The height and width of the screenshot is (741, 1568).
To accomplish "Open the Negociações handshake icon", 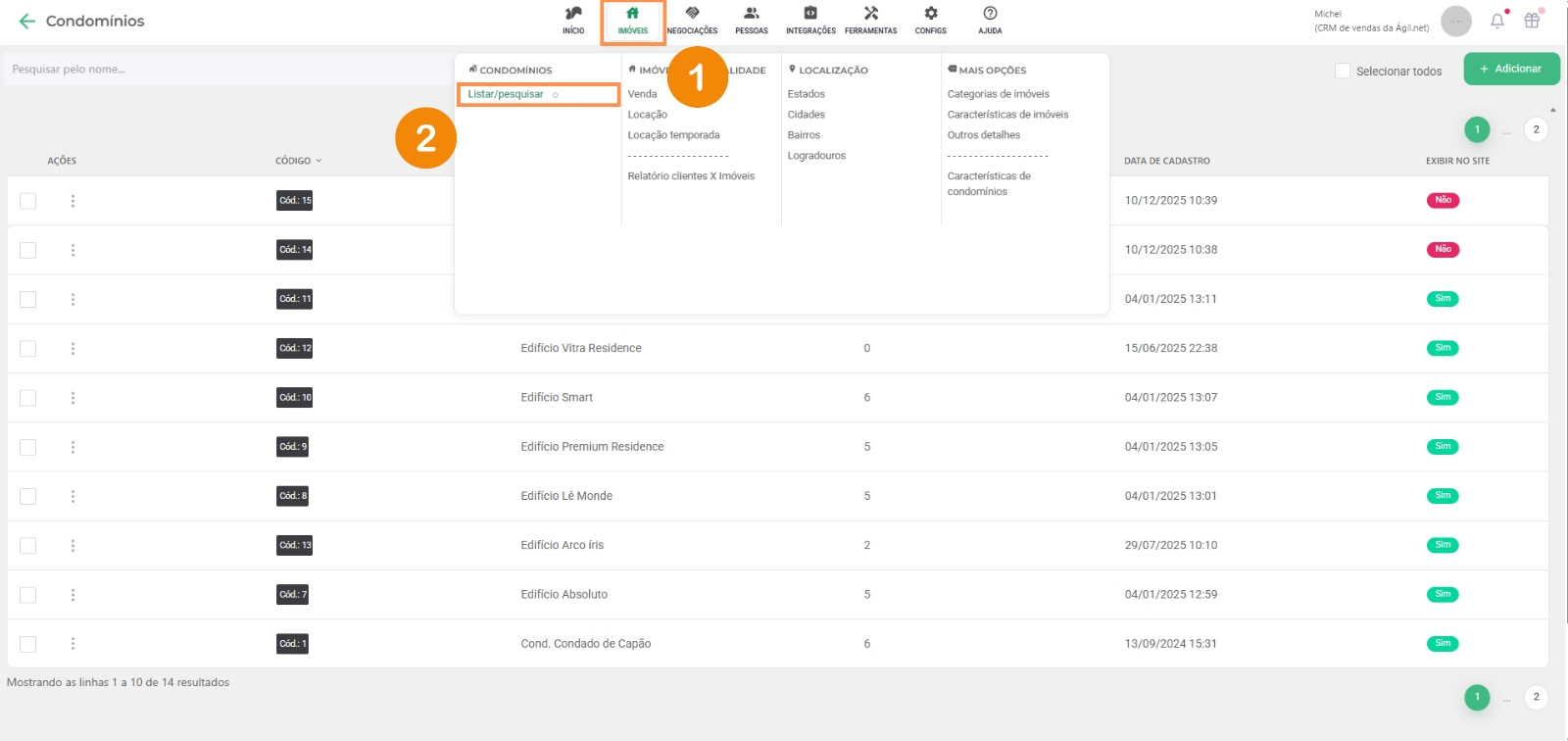I will pos(692,15).
